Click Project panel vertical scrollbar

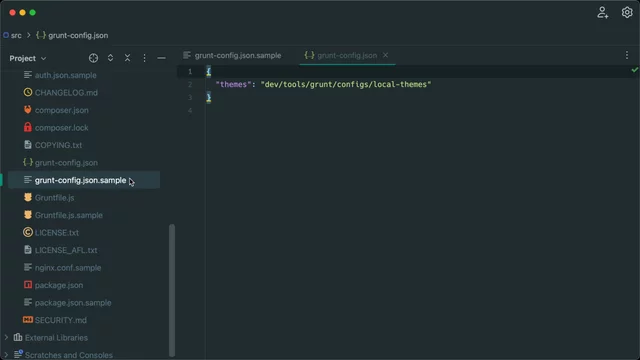[172, 290]
